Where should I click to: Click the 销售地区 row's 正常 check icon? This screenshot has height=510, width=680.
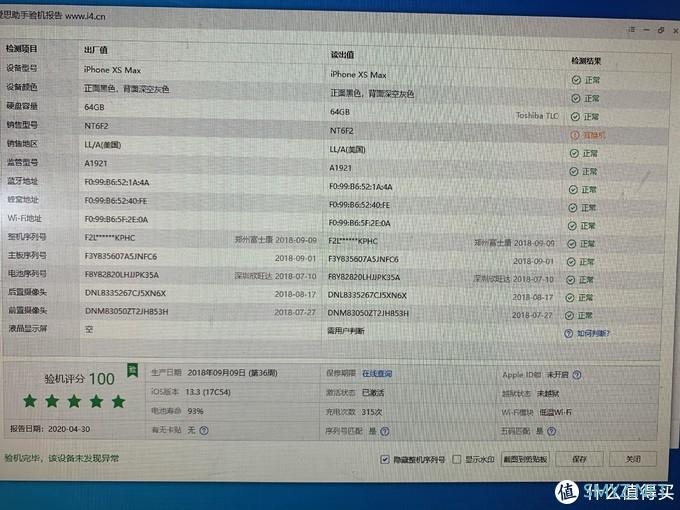tap(574, 153)
